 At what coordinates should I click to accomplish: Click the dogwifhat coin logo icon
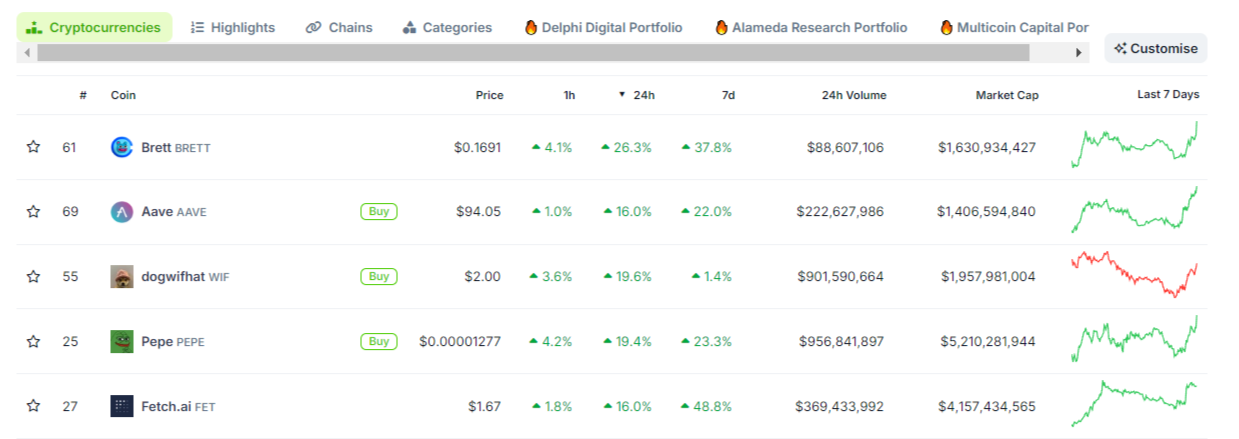point(122,277)
